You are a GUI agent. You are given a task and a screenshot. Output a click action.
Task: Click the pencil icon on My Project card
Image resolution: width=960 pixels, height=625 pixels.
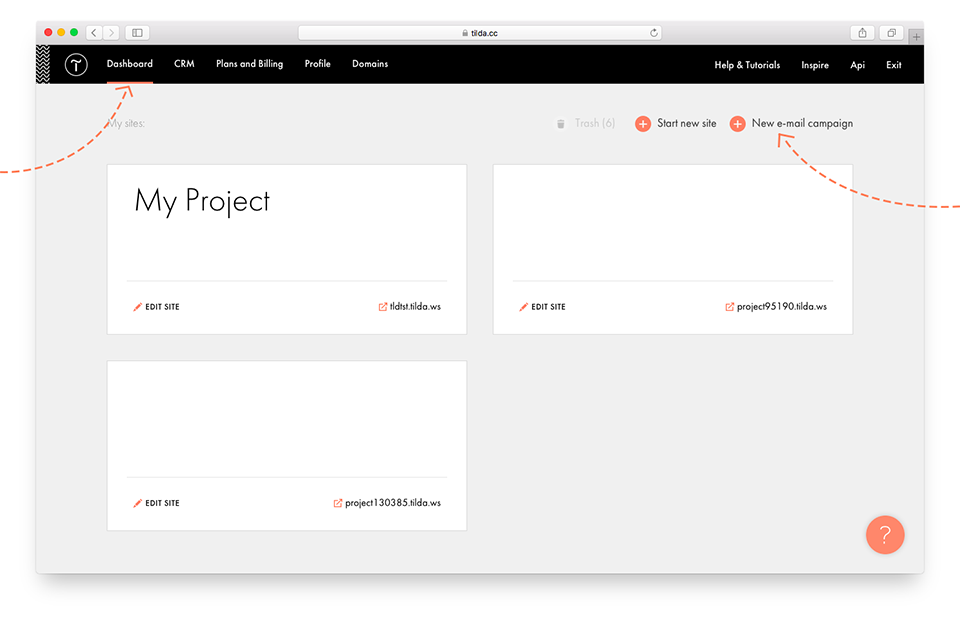[138, 307]
